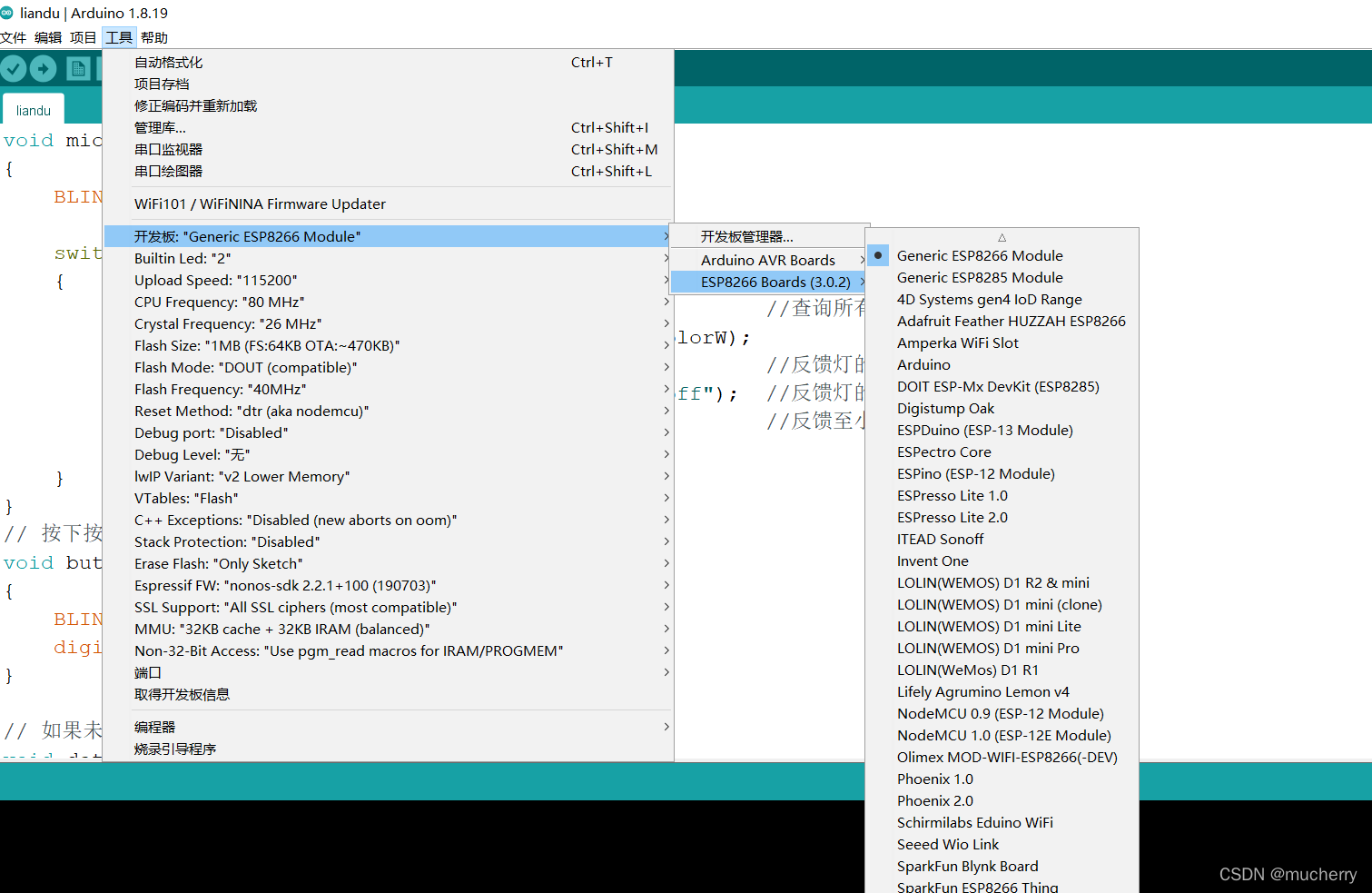Image resolution: width=1372 pixels, height=893 pixels.
Task: Expand ESP8266 Boards (3.0.2) submenu
Action: tap(769, 282)
